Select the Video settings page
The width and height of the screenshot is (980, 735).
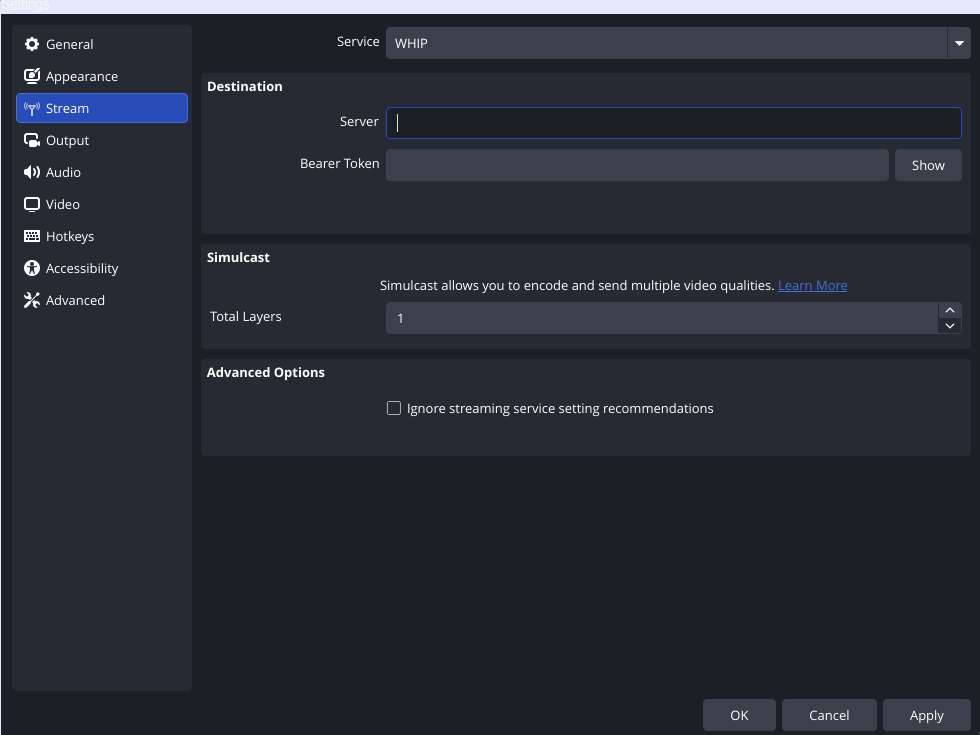coord(102,204)
